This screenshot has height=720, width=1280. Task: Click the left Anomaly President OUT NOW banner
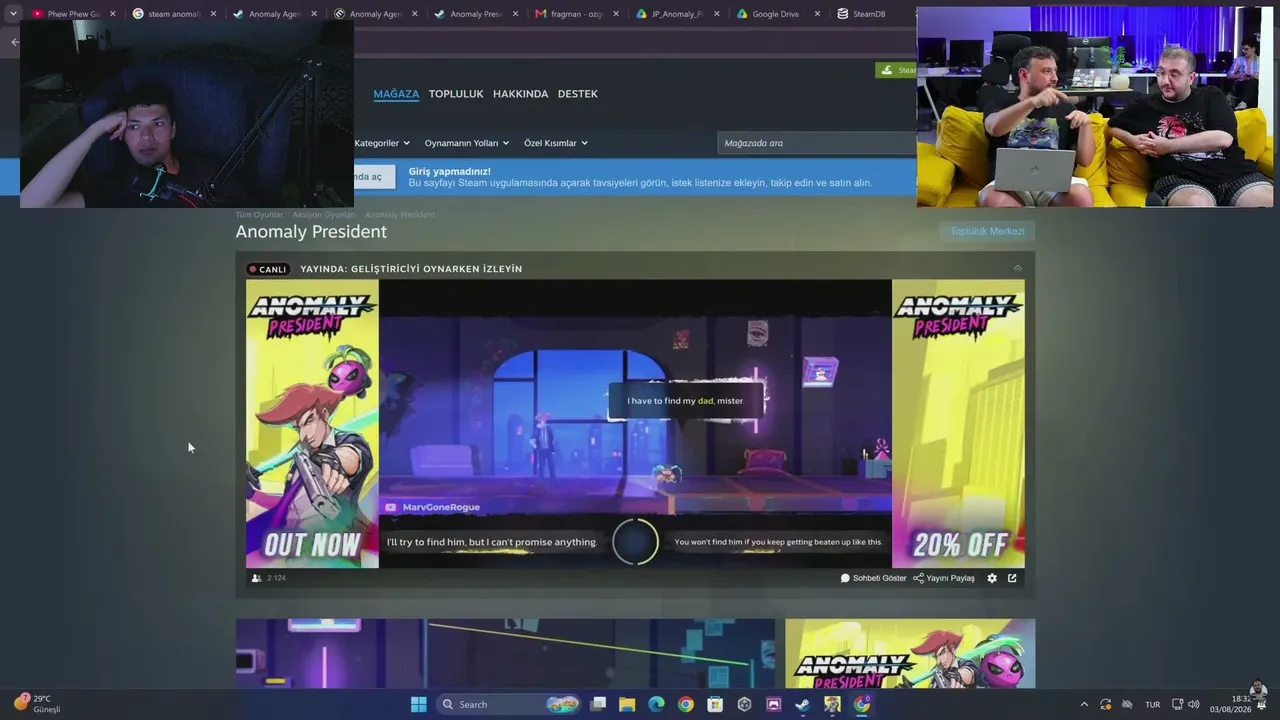point(312,423)
